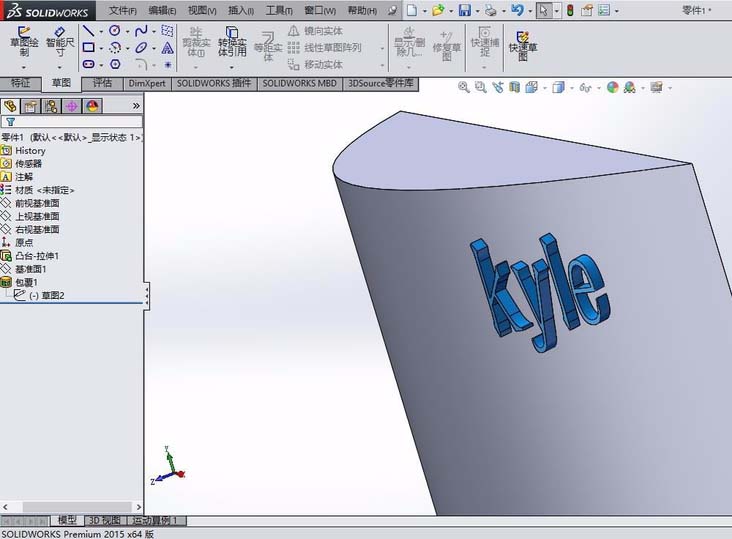Save the part with the floppy icon

coord(465,10)
